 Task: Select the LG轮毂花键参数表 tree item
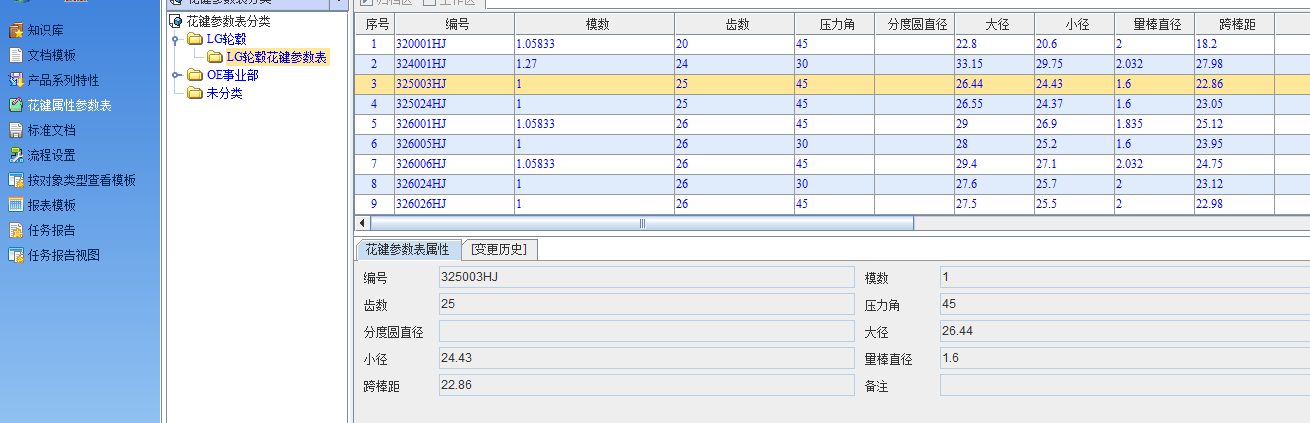(x=276, y=57)
